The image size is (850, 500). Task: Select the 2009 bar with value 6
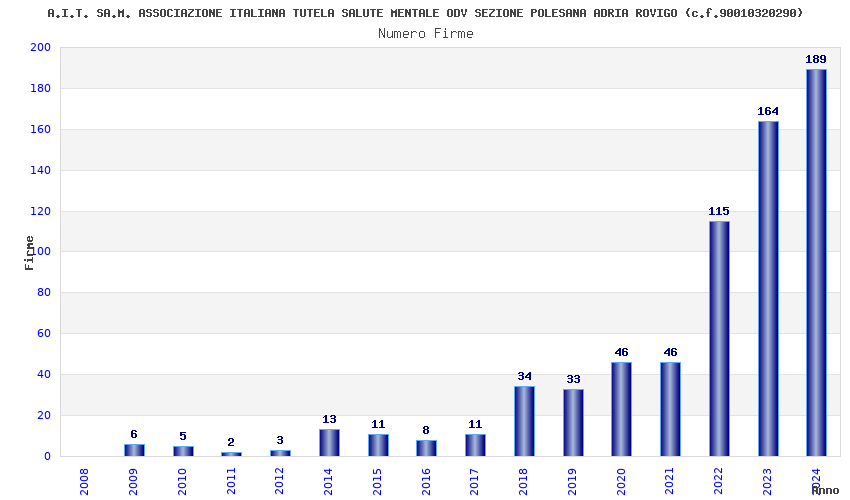pos(134,450)
